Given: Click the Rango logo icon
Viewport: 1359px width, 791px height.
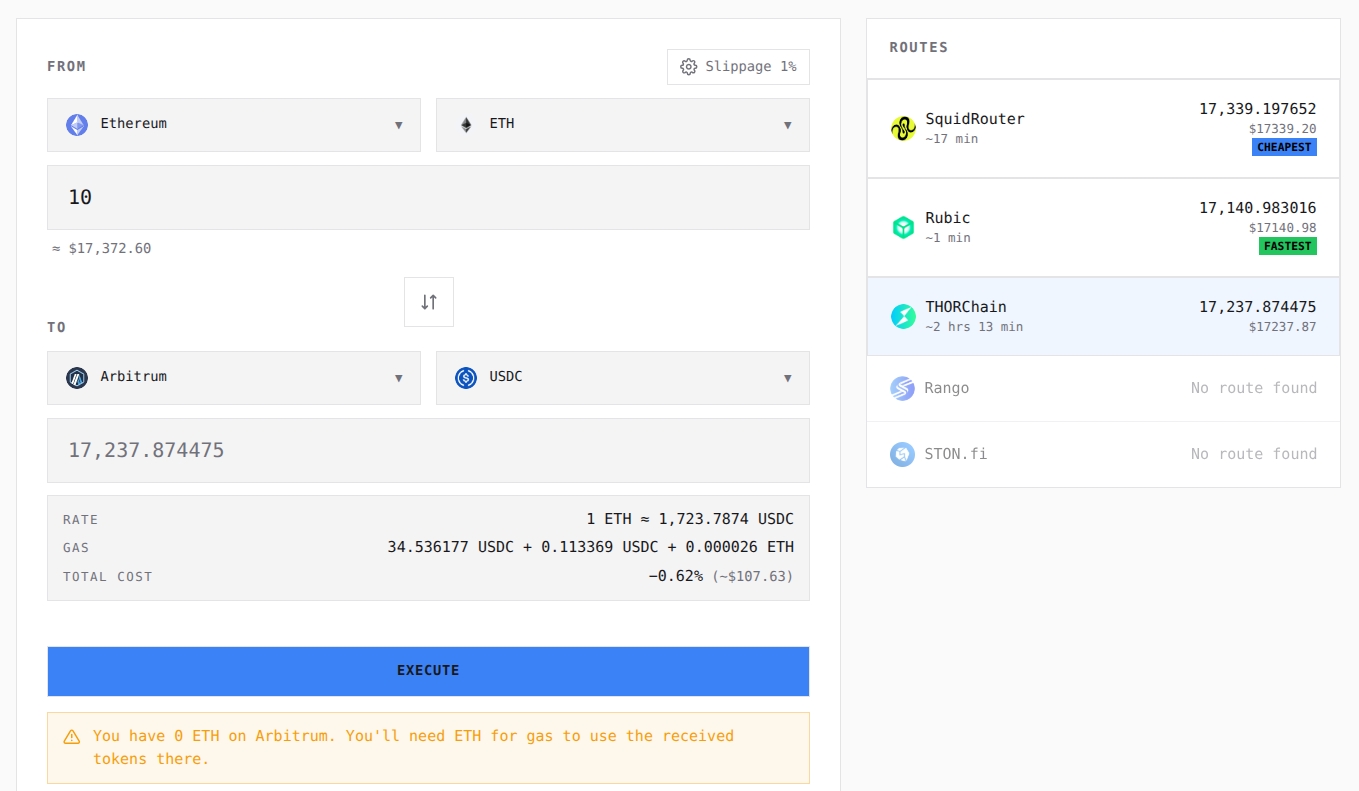Looking at the screenshot, I should click(x=903, y=388).
